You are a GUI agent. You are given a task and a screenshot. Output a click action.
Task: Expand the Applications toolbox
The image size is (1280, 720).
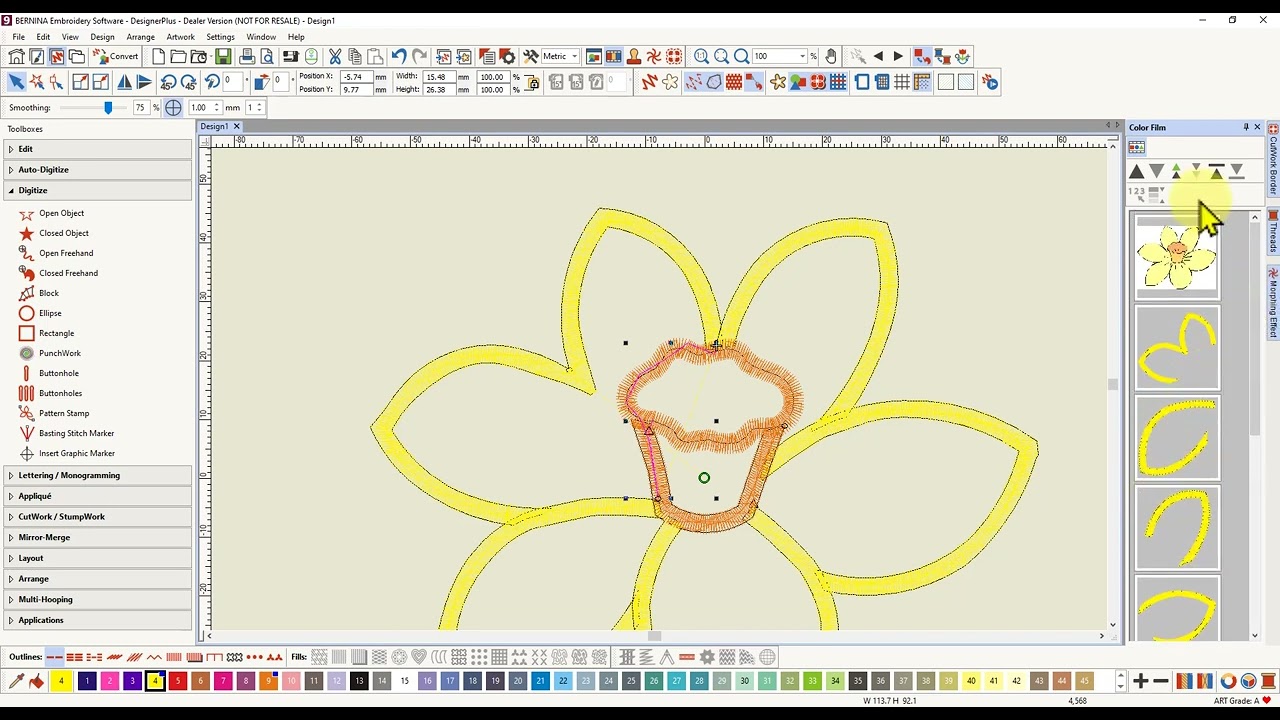(98, 620)
